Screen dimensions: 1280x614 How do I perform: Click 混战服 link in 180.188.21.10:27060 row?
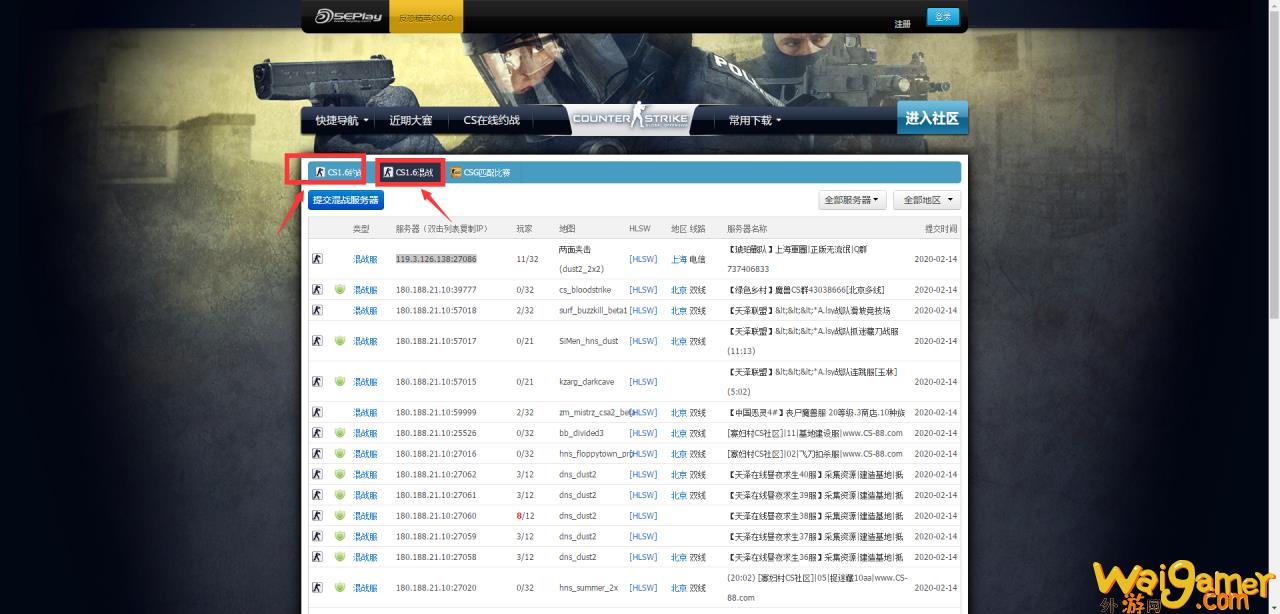click(365, 516)
